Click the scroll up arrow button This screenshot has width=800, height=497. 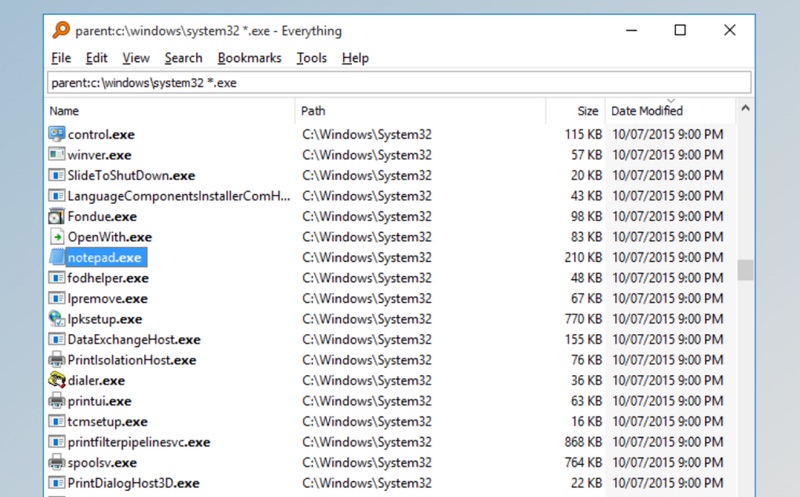click(744, 108)
